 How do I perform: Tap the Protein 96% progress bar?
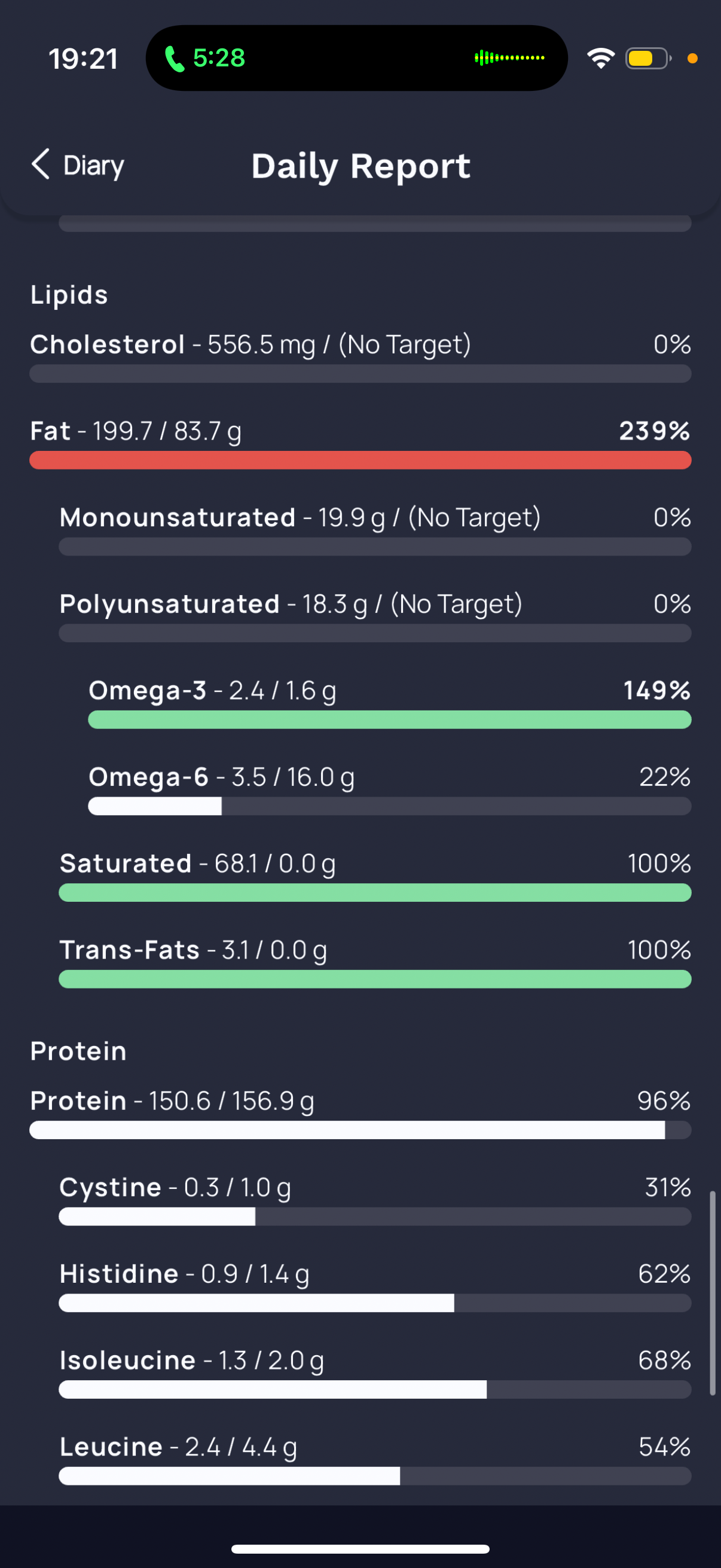360,1130
